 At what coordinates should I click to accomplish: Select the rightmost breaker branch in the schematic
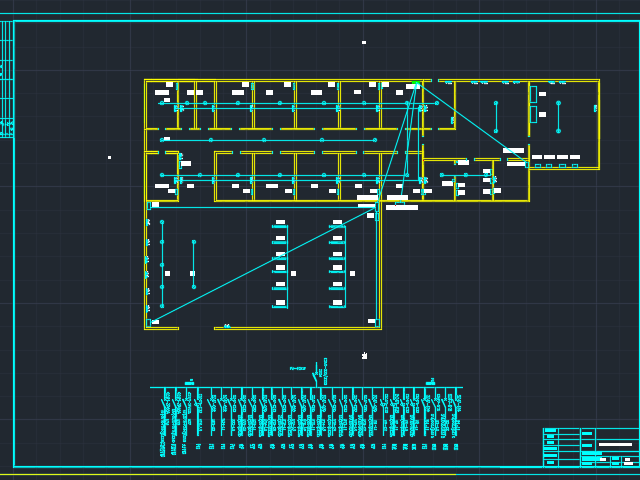[x=457, y=418]
